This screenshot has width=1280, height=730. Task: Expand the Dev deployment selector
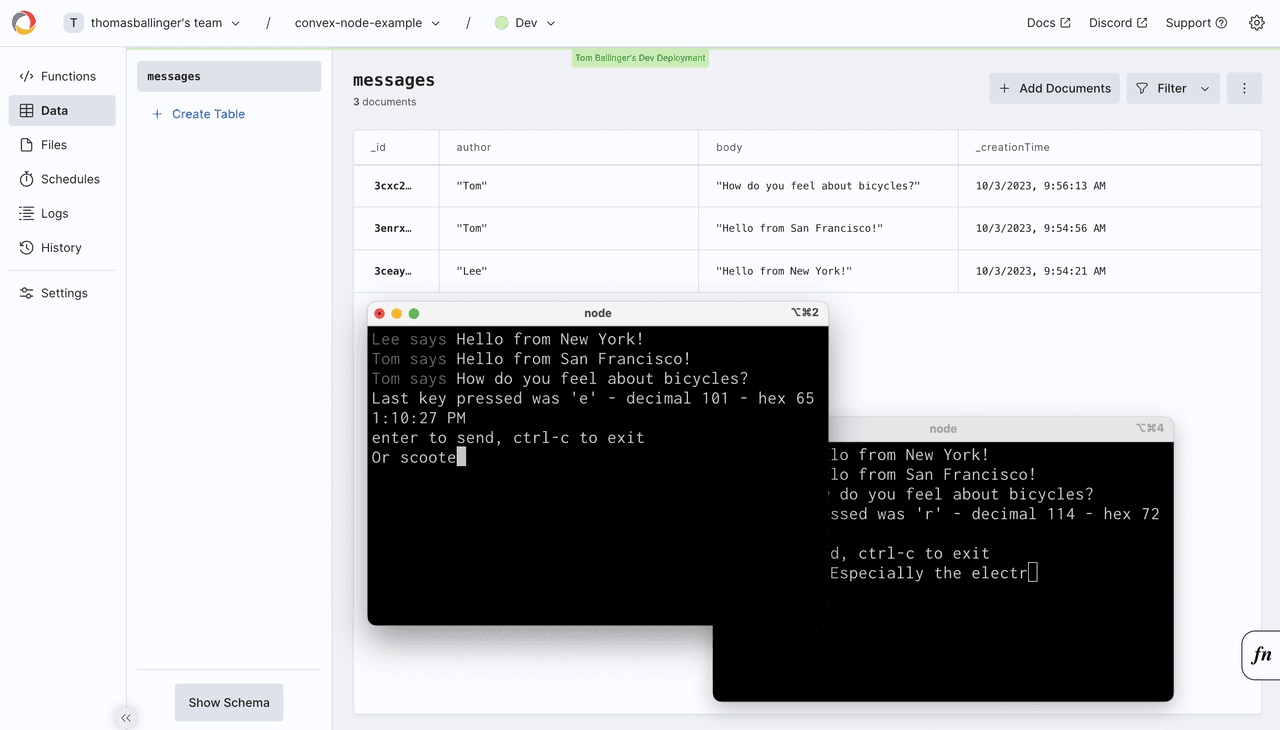click(x=525, y=23)
